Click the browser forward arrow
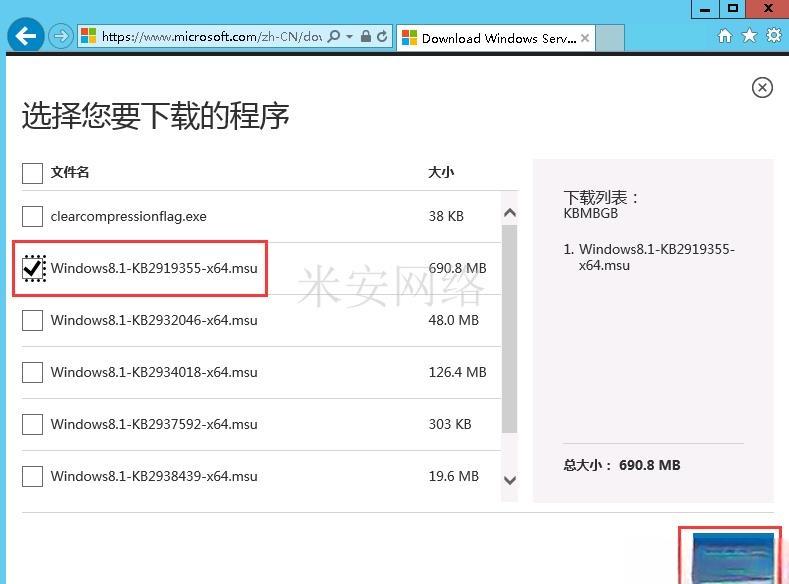 61,37
